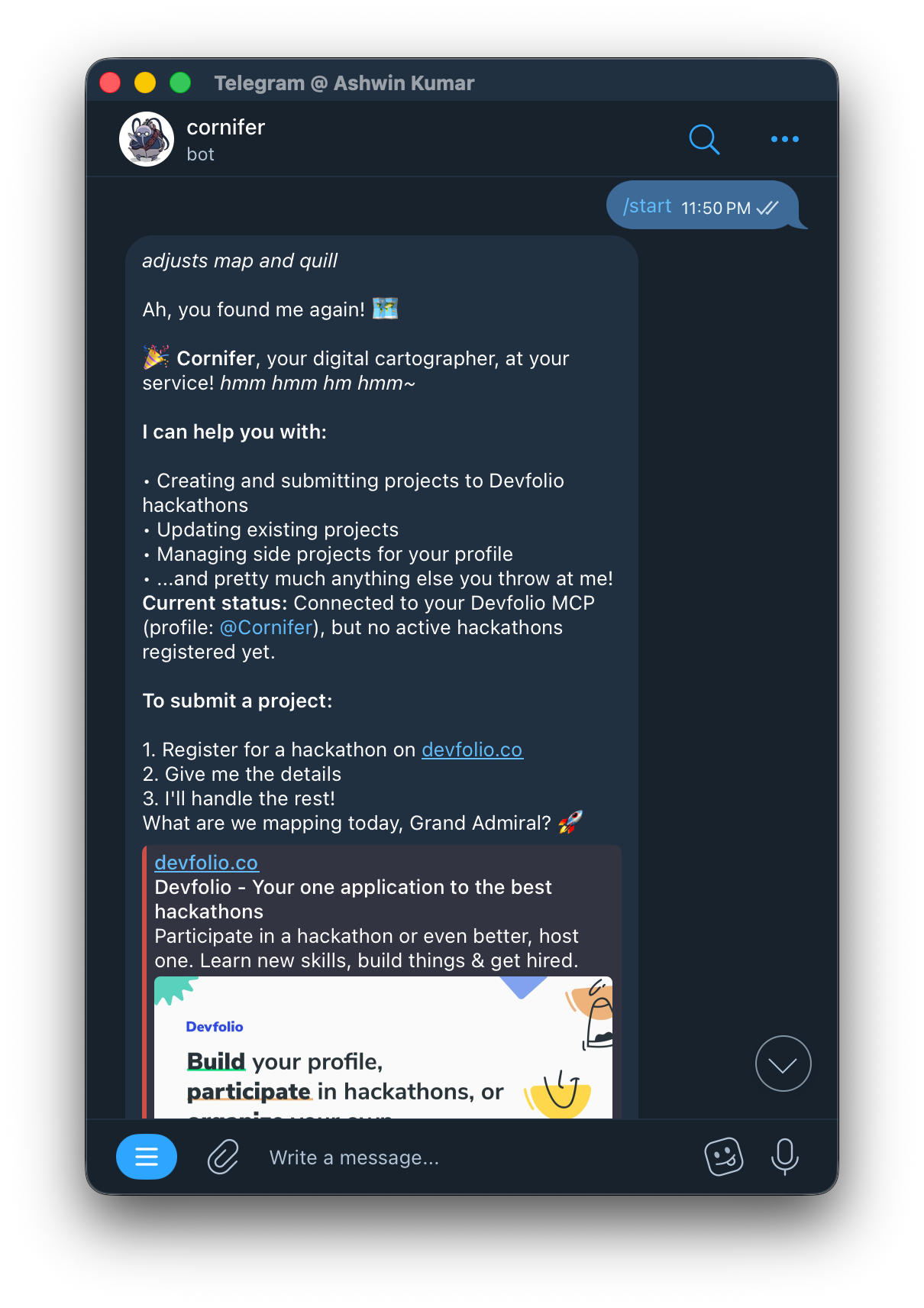
Task: Click the read double-check marks on /start
Action: point(767,208)
